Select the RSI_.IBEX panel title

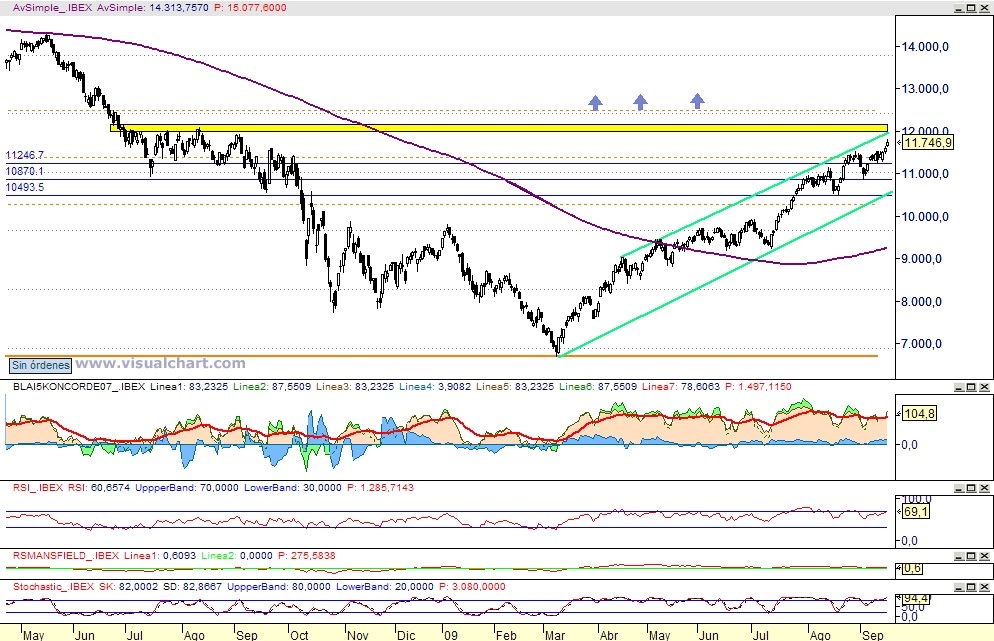(38, 488)
